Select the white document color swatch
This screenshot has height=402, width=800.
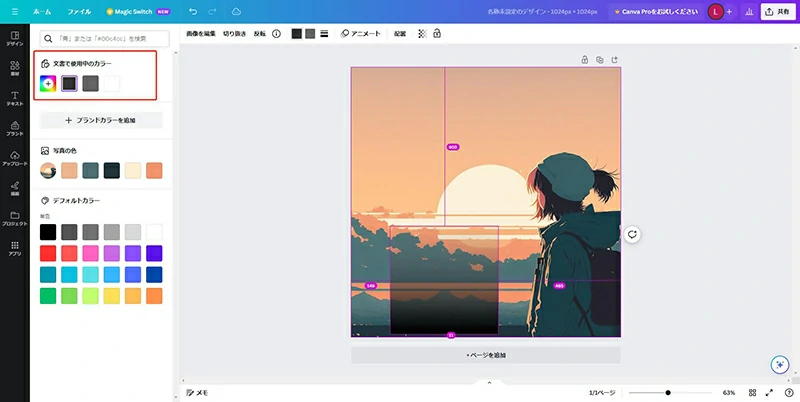click(112, 84)
